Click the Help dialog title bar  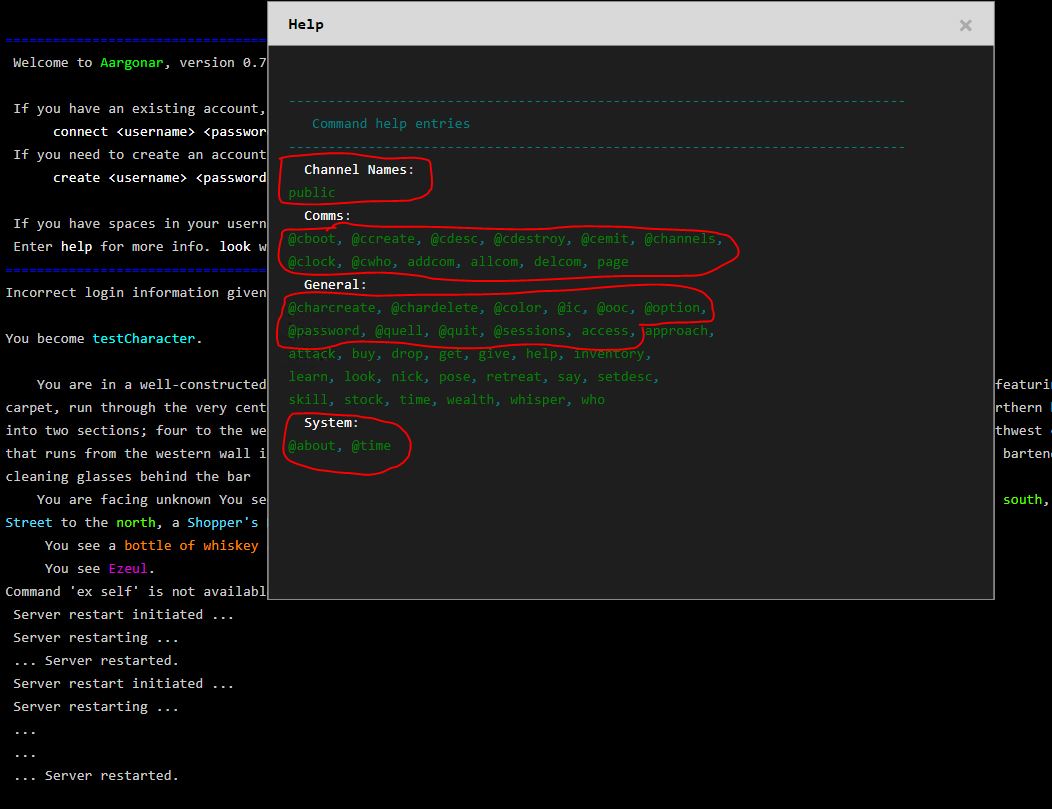631,24
